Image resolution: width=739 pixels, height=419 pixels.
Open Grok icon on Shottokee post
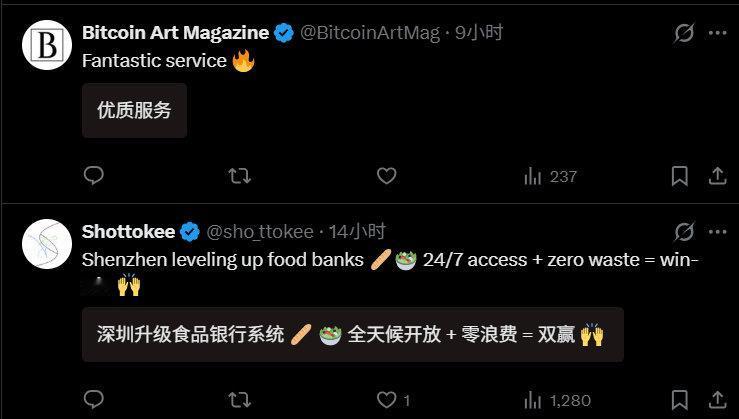pyautogui.click(x=684, y=232)
